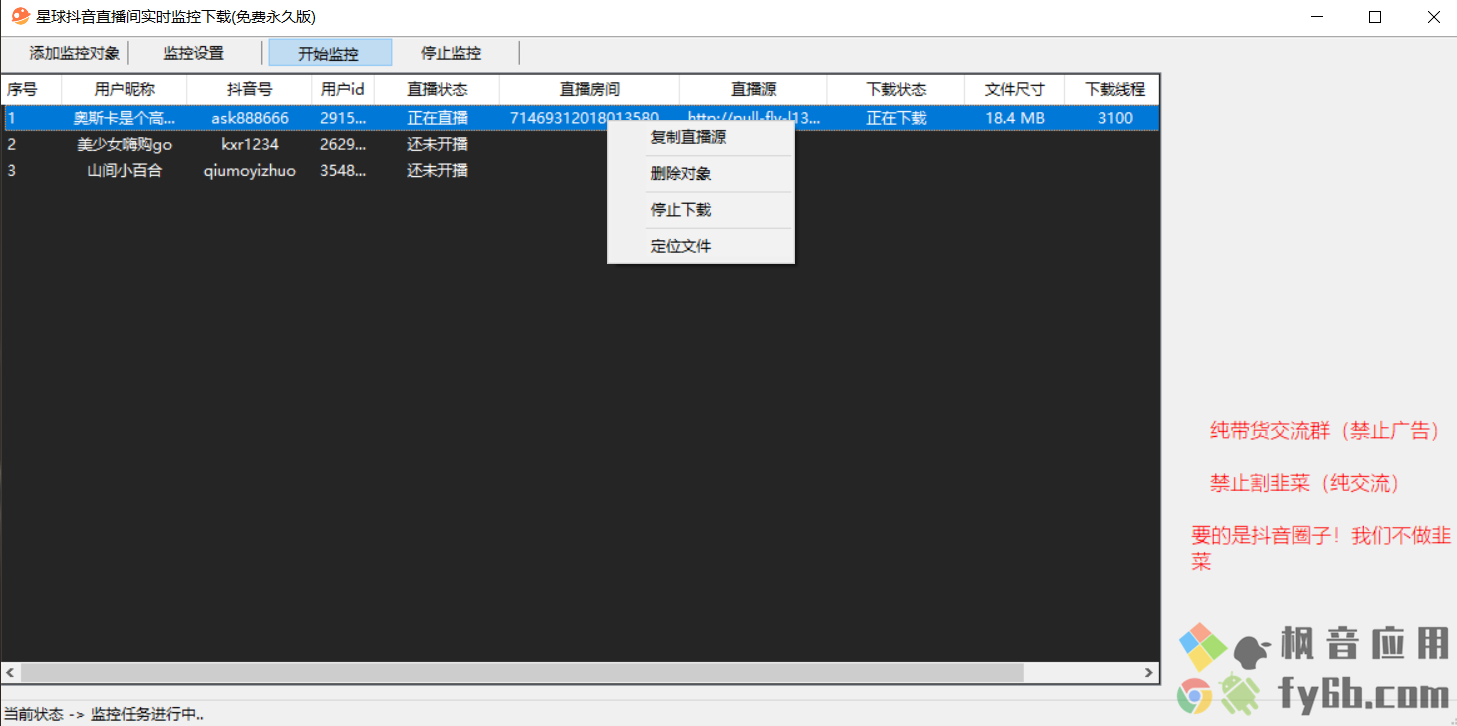Viewport: 1457px width, 726px height.
Task: Click the 用户id column header
Action: (343, 89)
